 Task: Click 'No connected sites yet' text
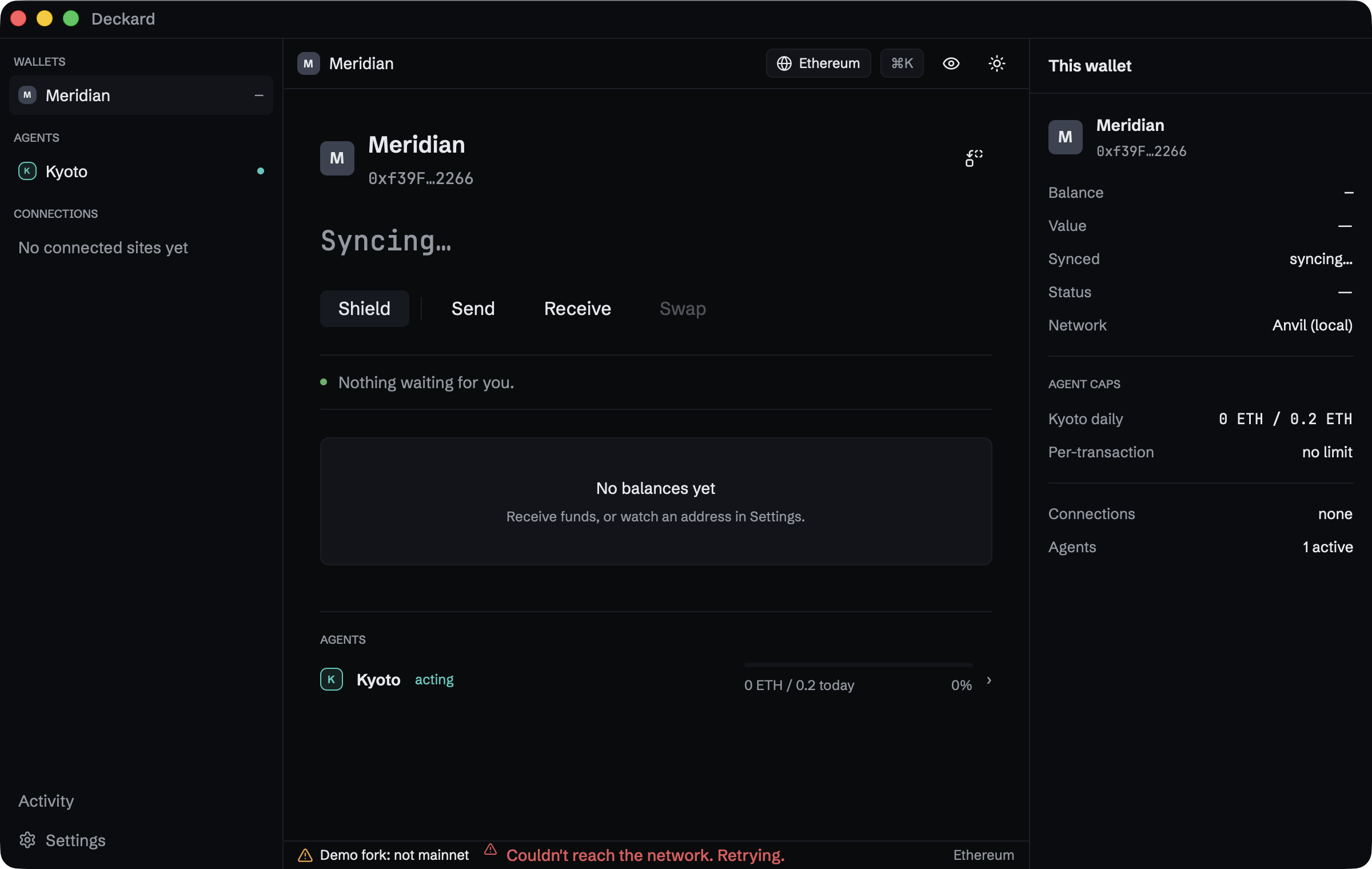(103, 248)
